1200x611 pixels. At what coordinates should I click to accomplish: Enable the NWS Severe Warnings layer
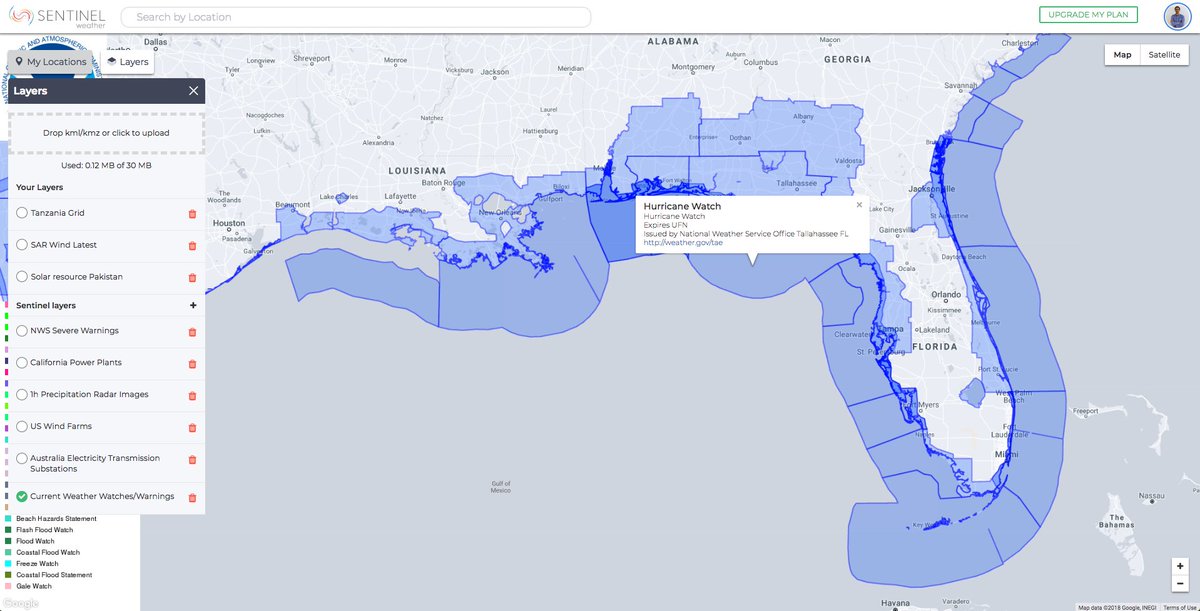click(x=21, y=331)
